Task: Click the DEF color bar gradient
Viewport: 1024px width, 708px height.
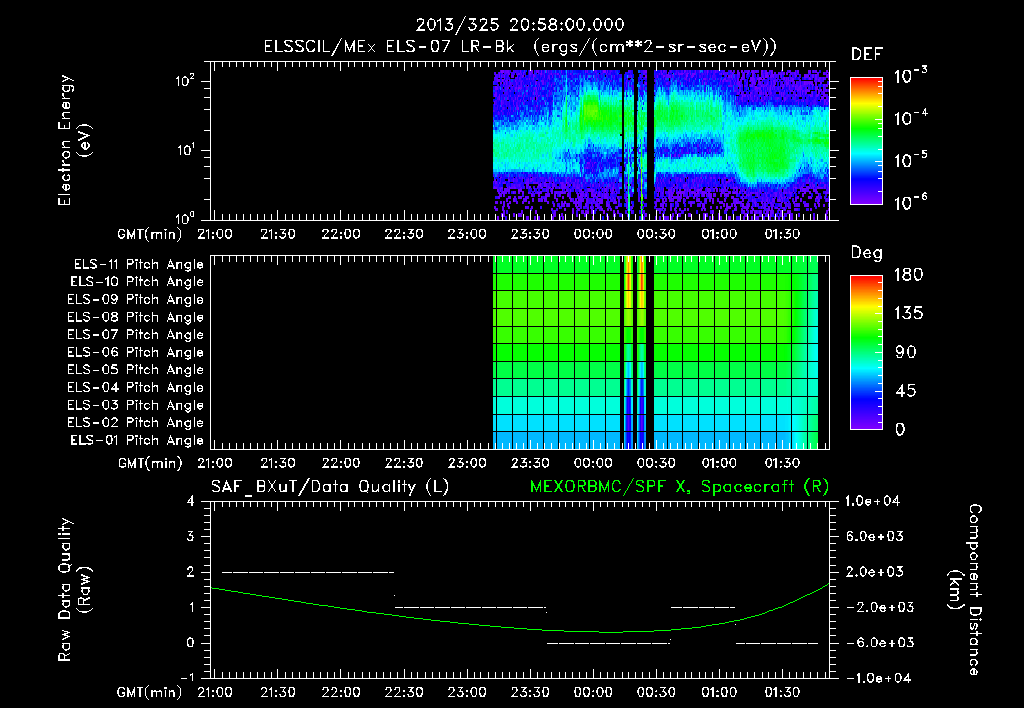Action: pyautogui.click(x=866, y=141)
